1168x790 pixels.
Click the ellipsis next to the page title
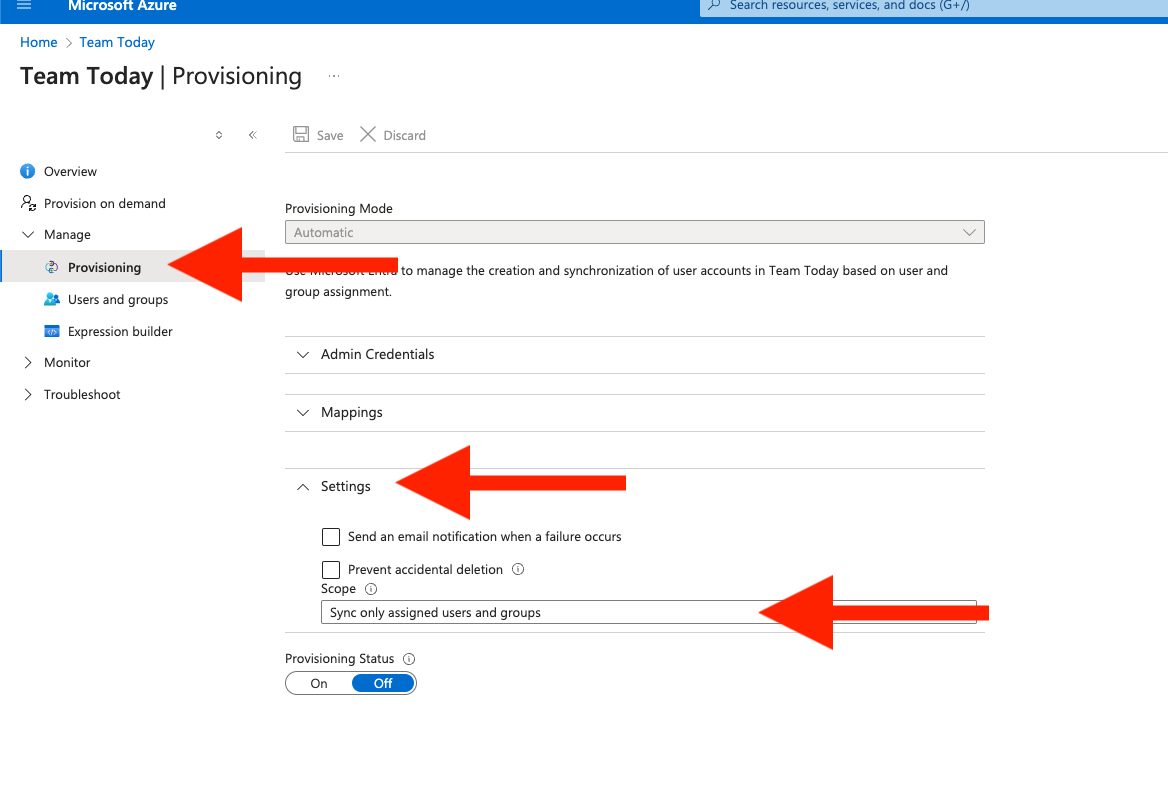pos(334,76)
